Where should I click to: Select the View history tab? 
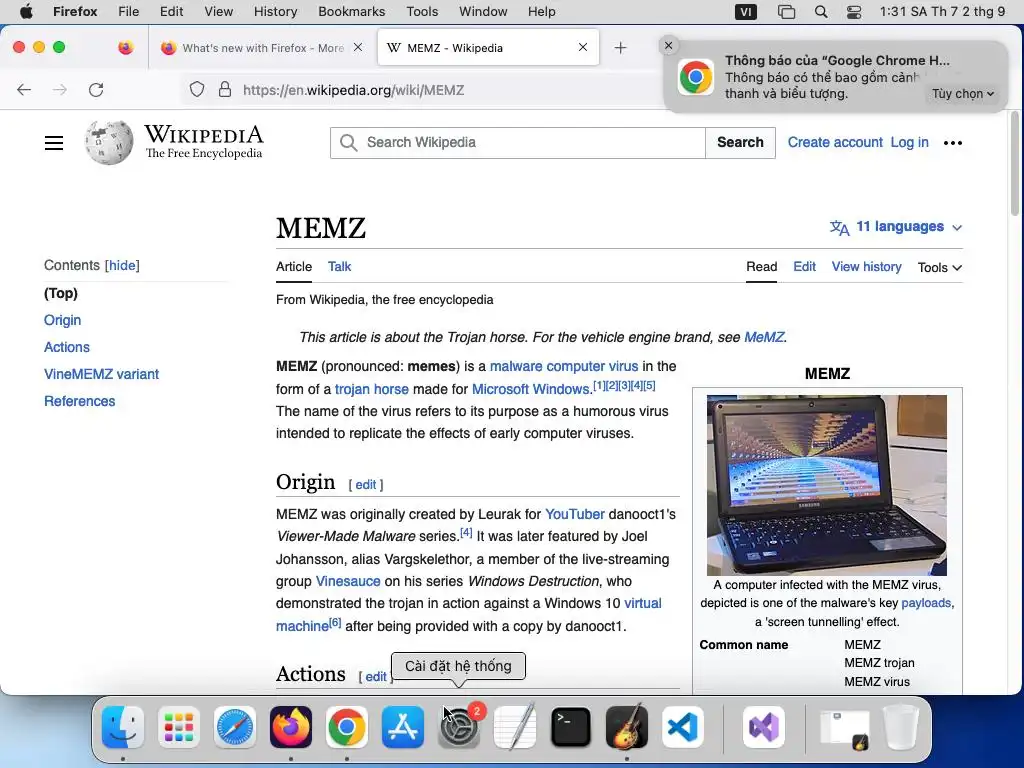point(867,266)
